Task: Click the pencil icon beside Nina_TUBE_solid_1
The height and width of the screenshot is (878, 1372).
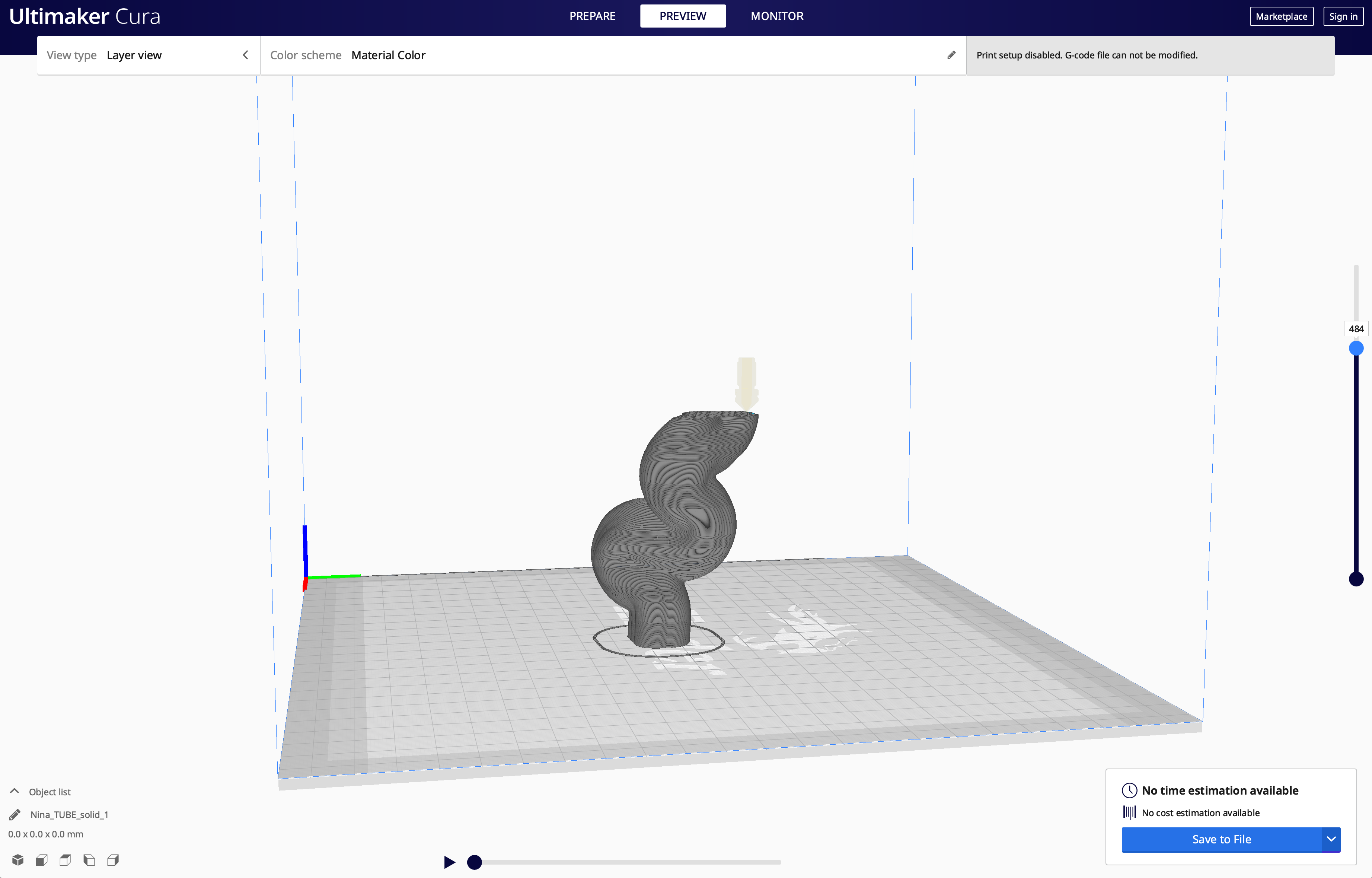Action: [15, 815]
